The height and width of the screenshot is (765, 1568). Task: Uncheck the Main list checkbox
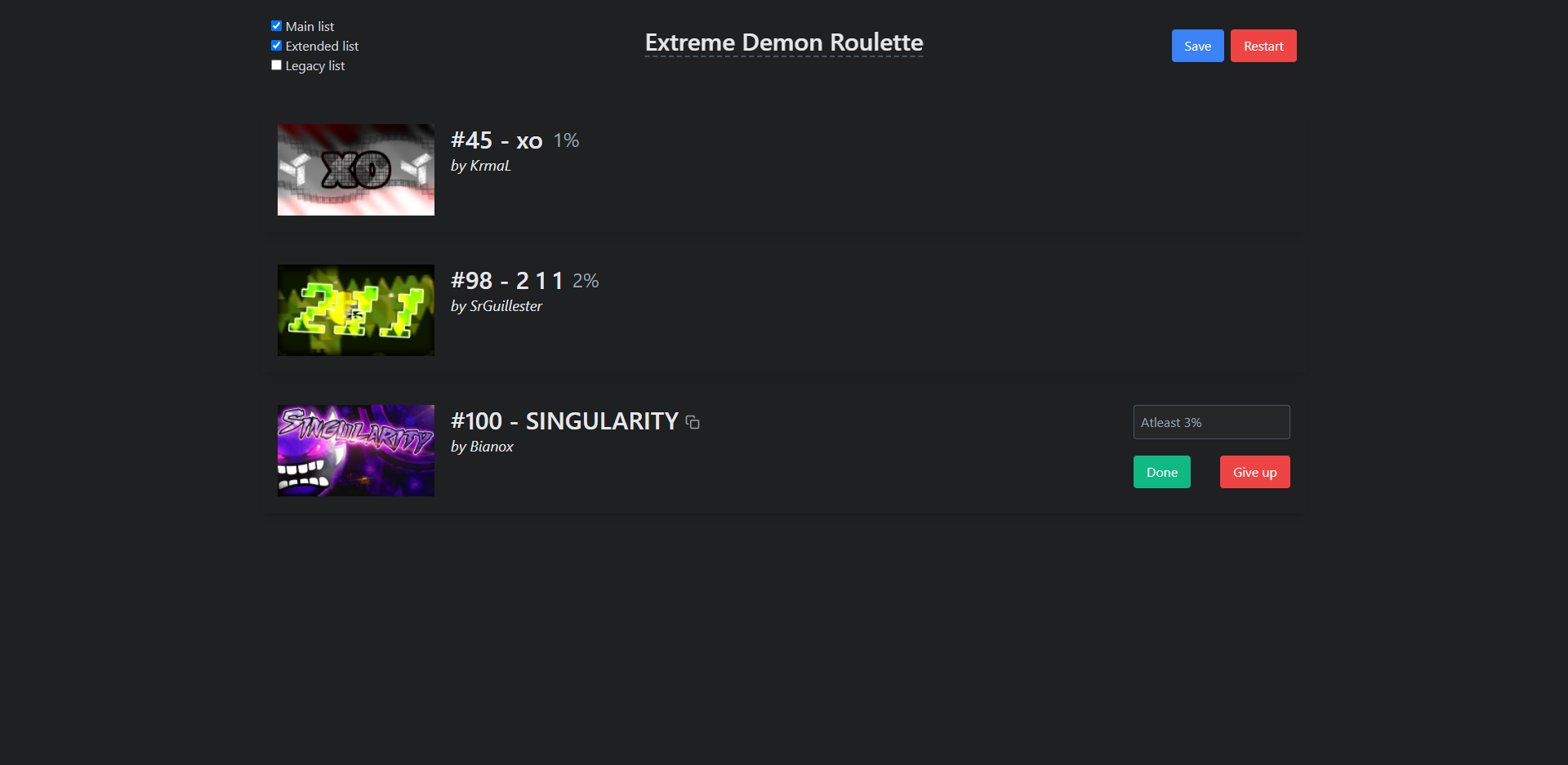276,26
